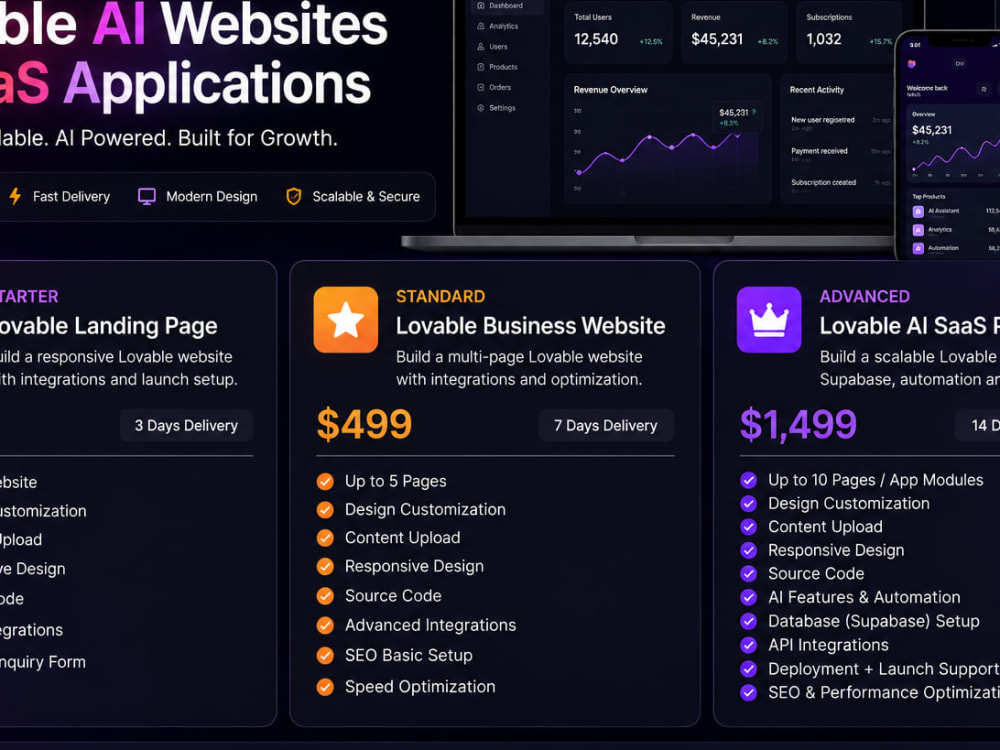Image resolution: width=1000 pixels, height=750 pixels.
Task: Click orange check icon beside Design Customization in Standard
Action: (325, 510)
